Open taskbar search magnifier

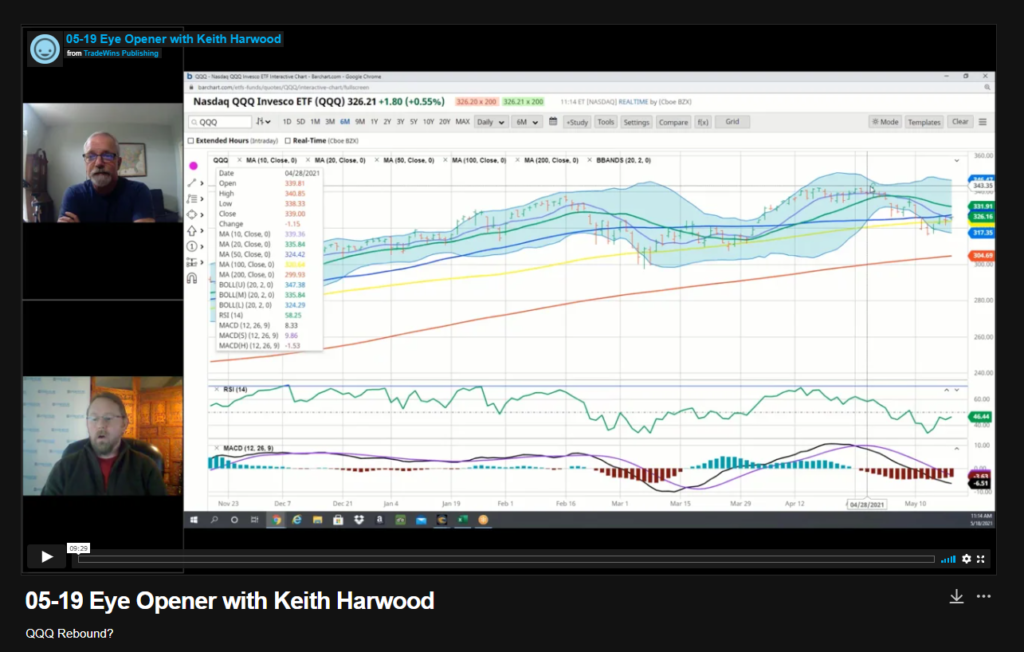(x=214, y=520)
